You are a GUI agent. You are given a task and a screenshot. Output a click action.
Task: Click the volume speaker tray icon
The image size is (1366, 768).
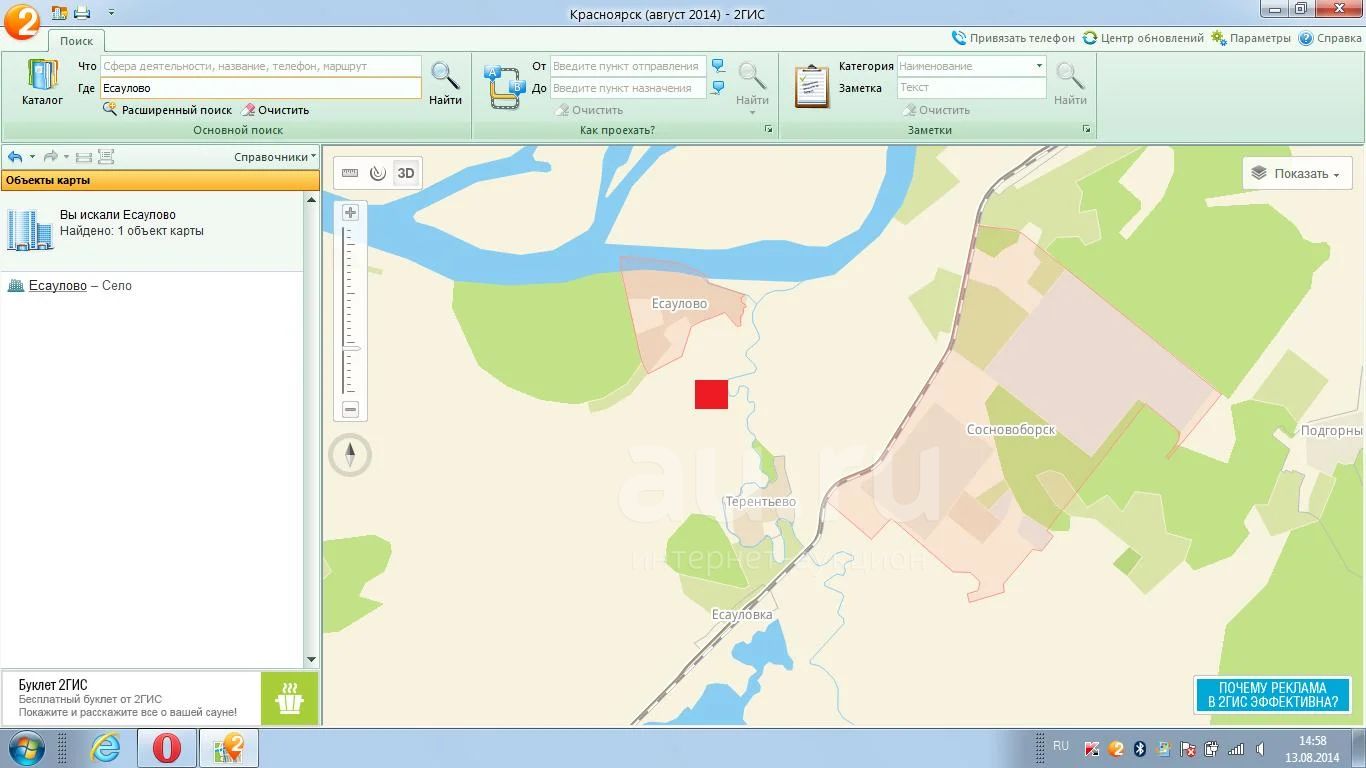click(1259, 749)
